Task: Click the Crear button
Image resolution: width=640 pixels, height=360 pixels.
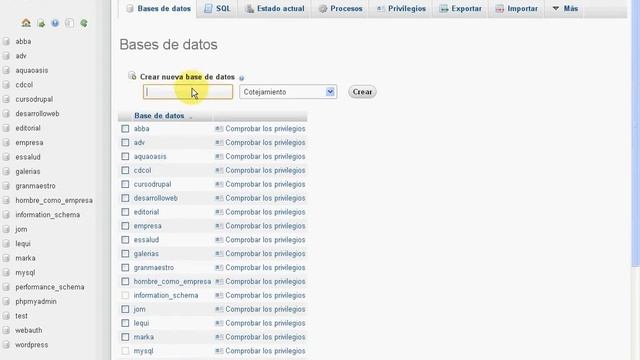Action: (x=362, y=92)
